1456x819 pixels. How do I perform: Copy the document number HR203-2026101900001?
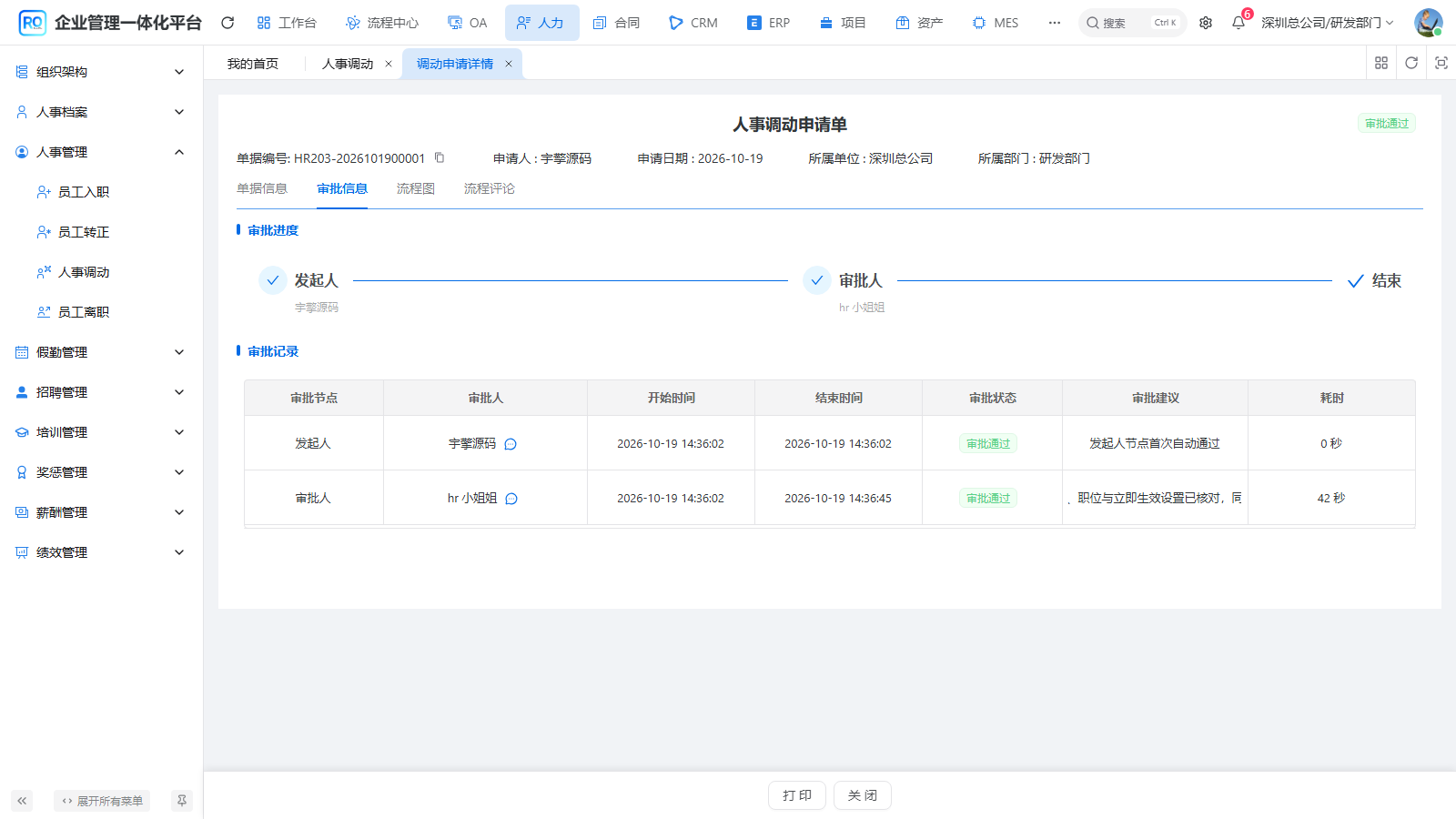click(440, 157)
